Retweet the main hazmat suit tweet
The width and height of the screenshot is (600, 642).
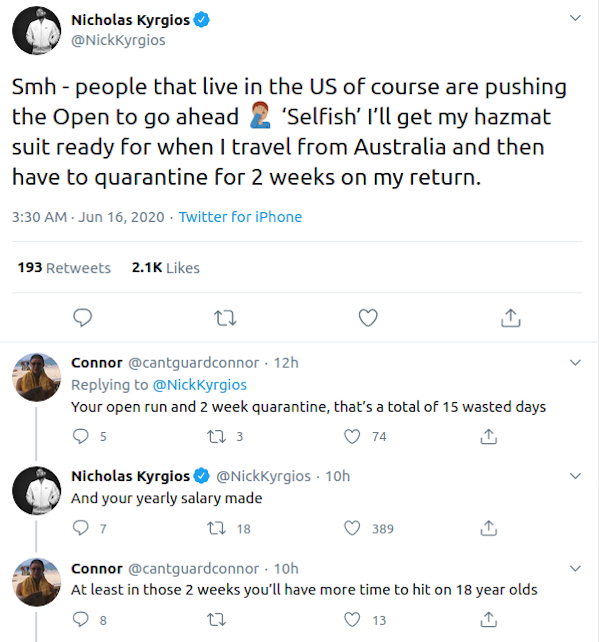pyautogui.click(x=226, y=318)
